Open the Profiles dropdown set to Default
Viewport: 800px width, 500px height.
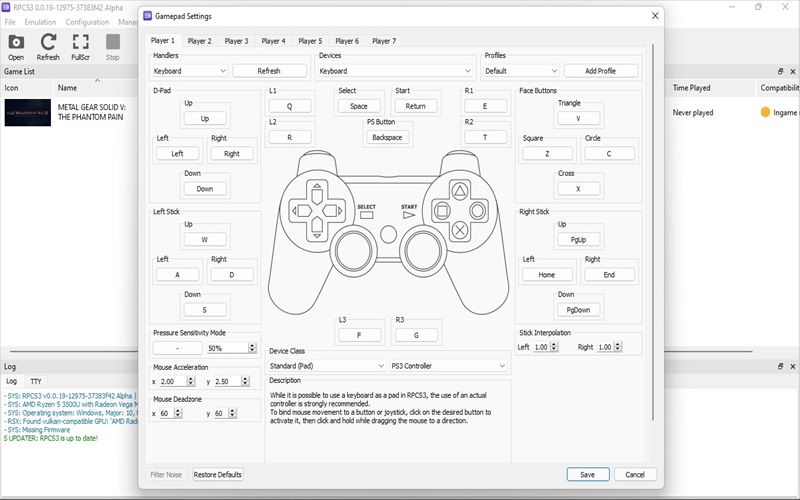pos(521,71)
